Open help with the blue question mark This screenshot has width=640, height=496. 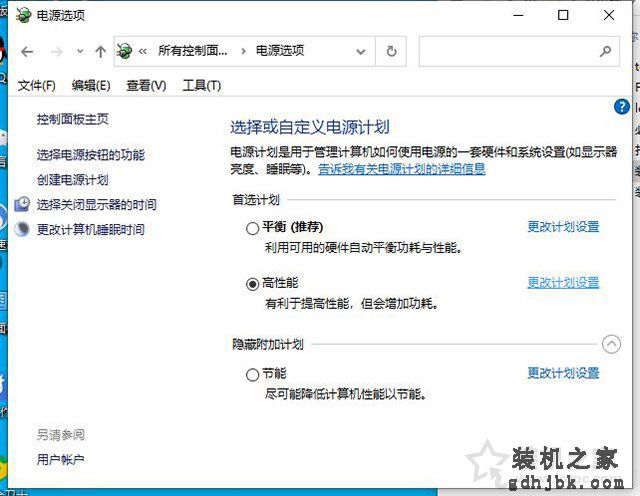coord(622,107)
